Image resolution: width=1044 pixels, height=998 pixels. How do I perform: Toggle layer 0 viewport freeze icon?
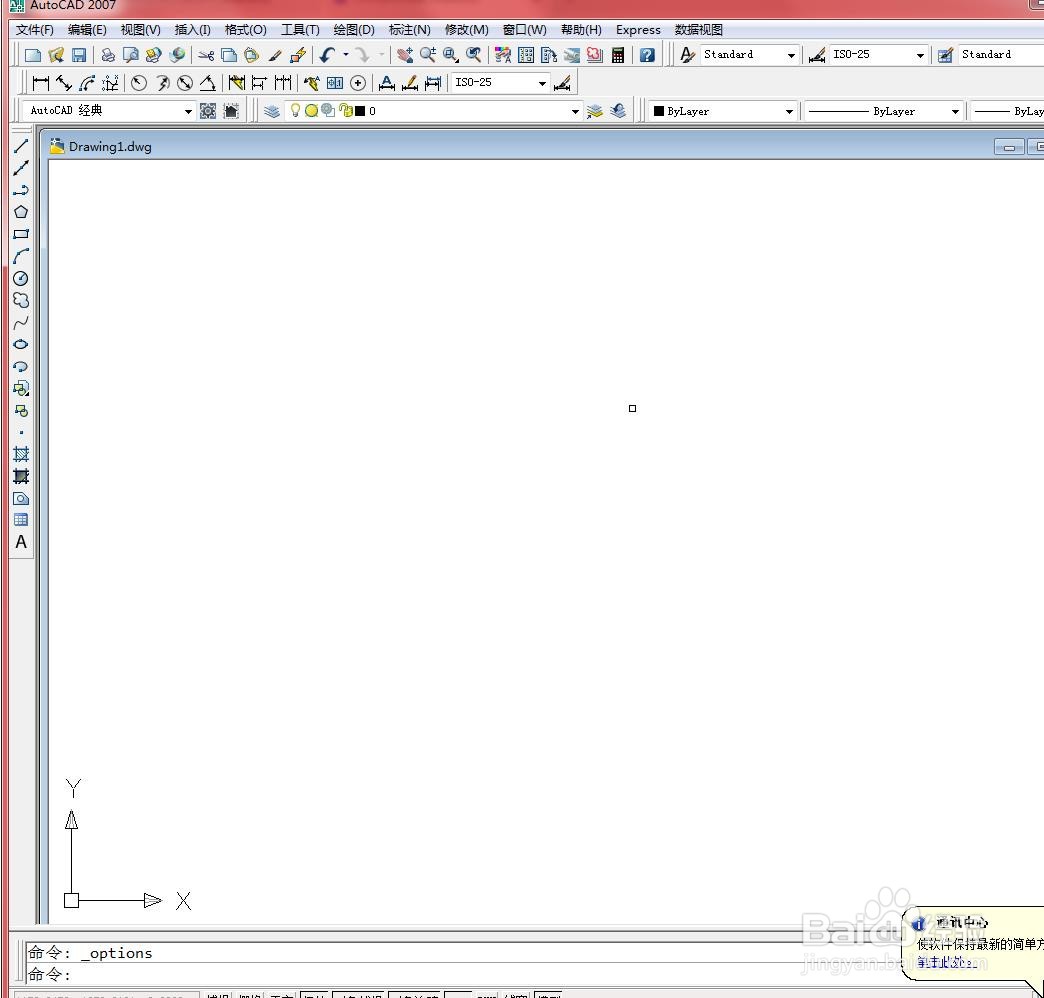[x=328, y=111]
